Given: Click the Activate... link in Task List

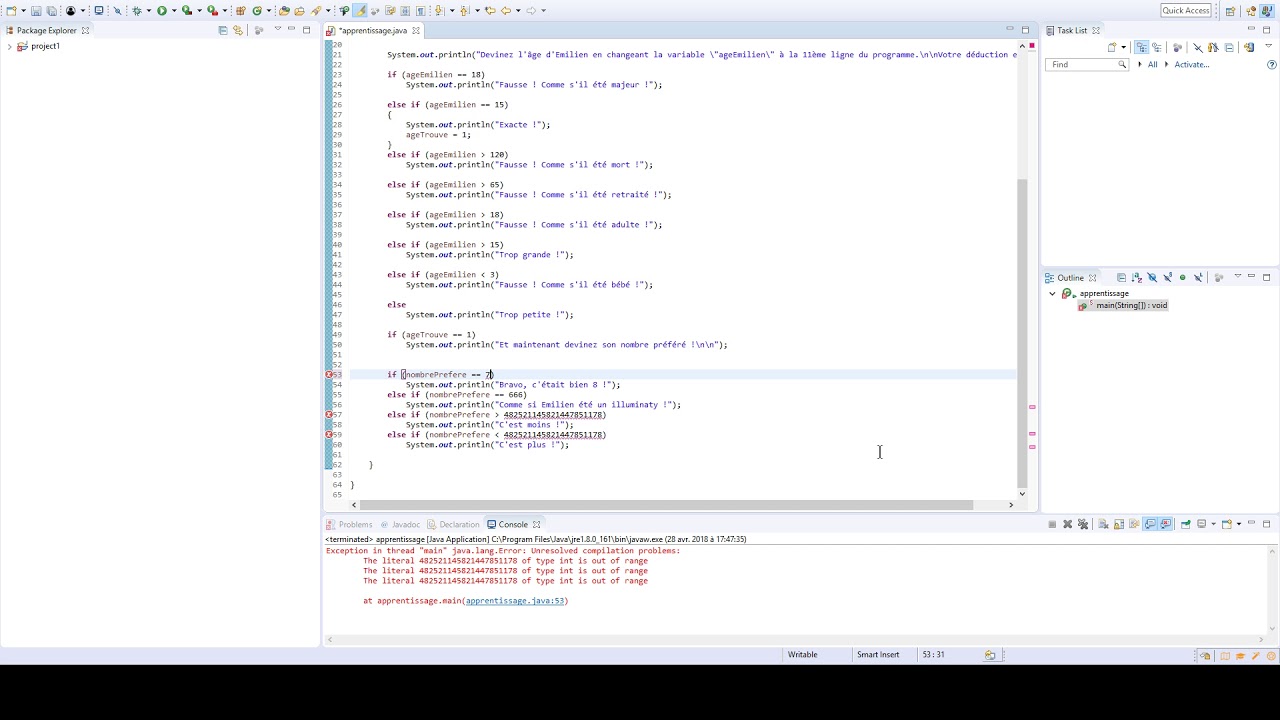Looking at the screenshot, I should (x=1192, y=64).
